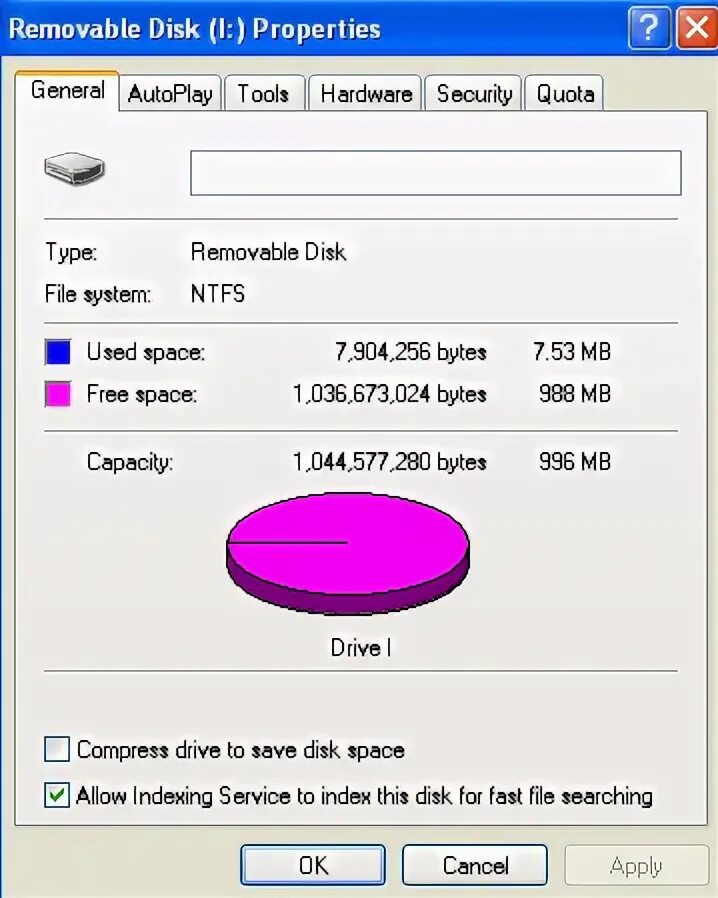Select the Hardware tab
718x898 pixels.
[366, 93]
